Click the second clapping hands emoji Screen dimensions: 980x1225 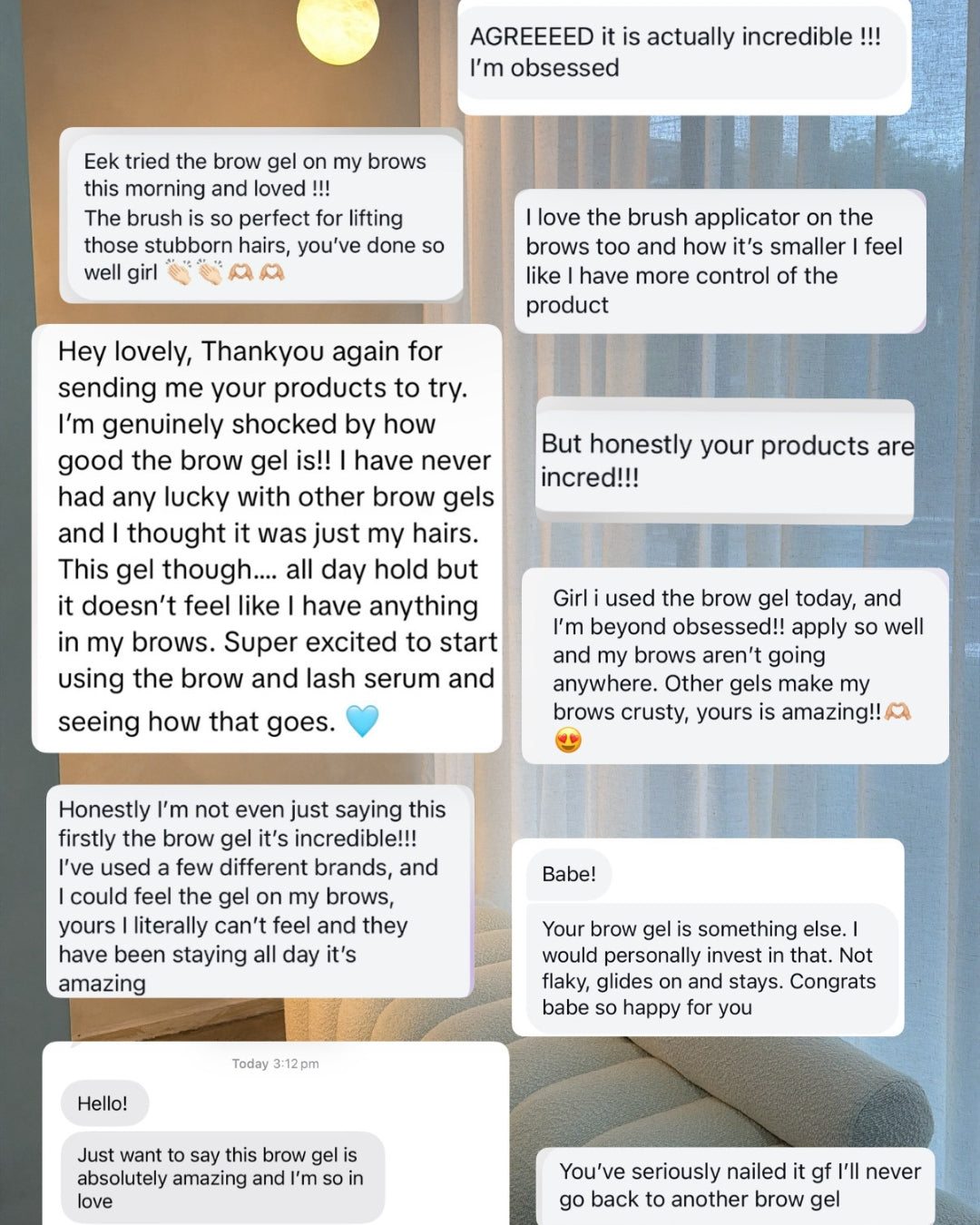point(211,272)
